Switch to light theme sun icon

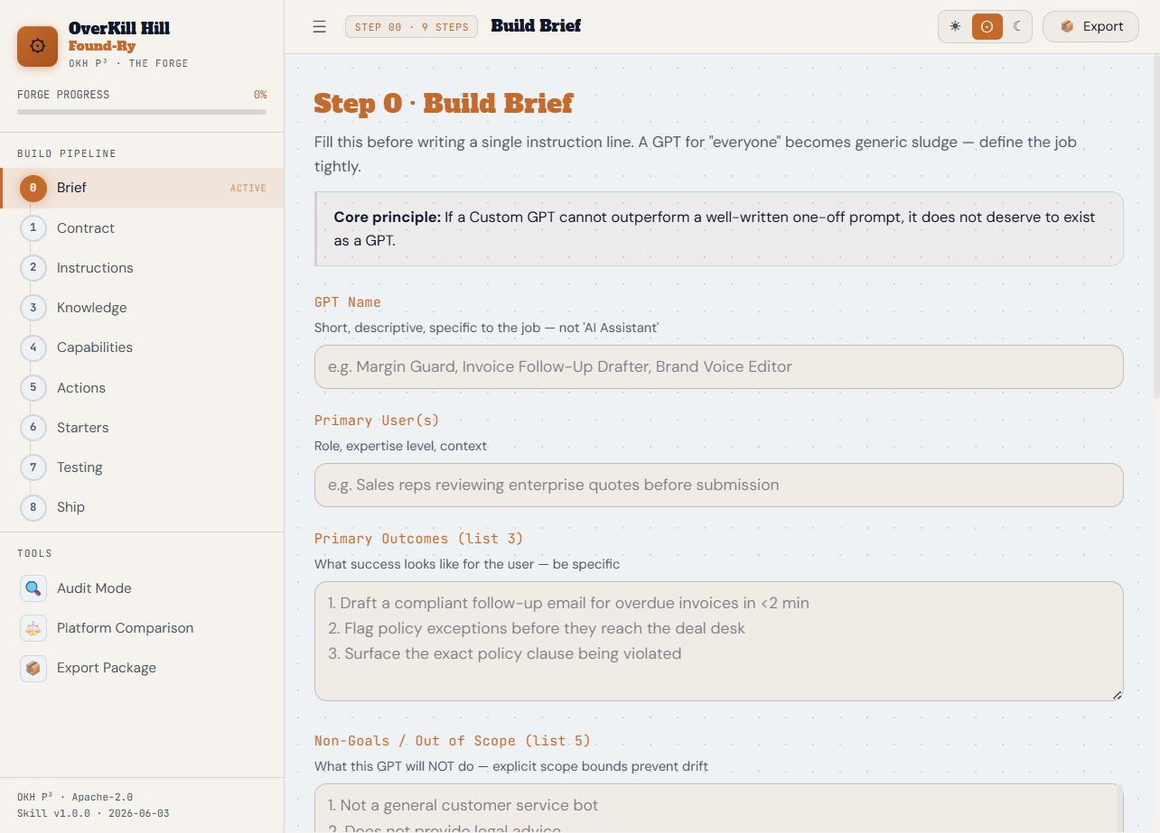tap(955, 27)
